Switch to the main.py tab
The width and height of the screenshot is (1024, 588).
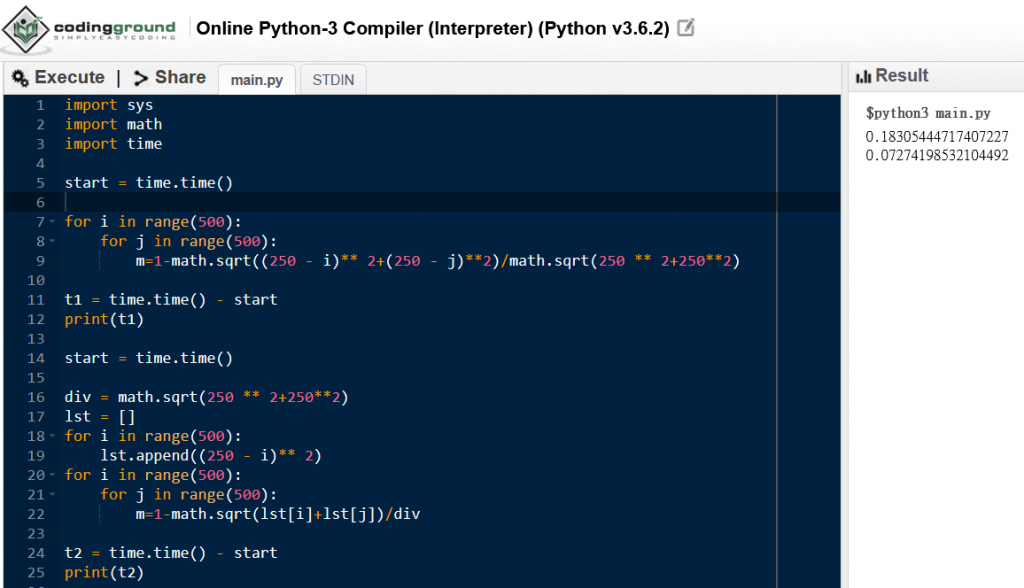tap(256, 80)
